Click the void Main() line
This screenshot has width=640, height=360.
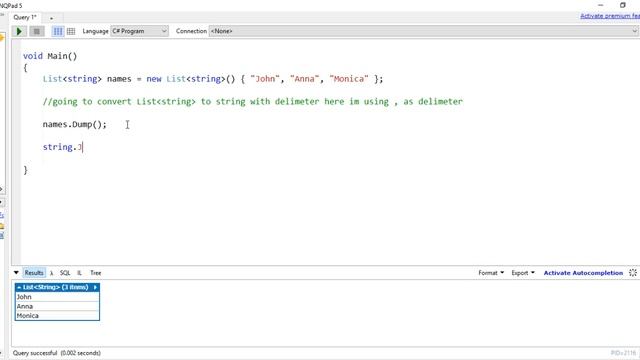coord(50,56)
